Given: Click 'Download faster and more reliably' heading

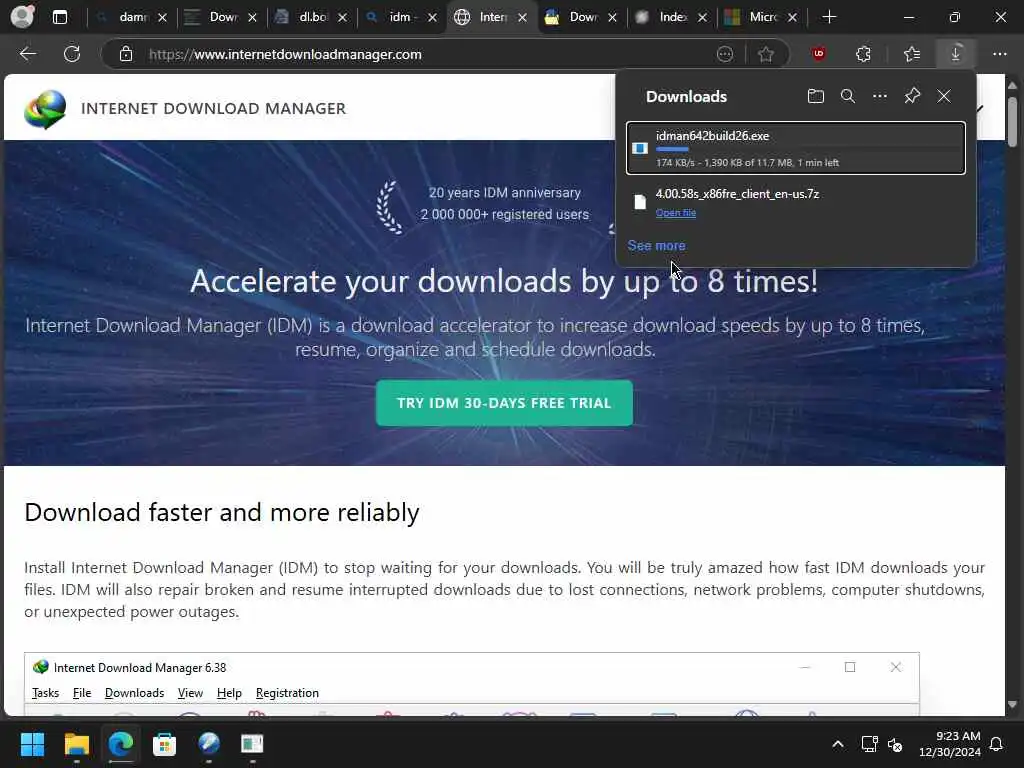Looking at the screenshot, I should (221, 513).
